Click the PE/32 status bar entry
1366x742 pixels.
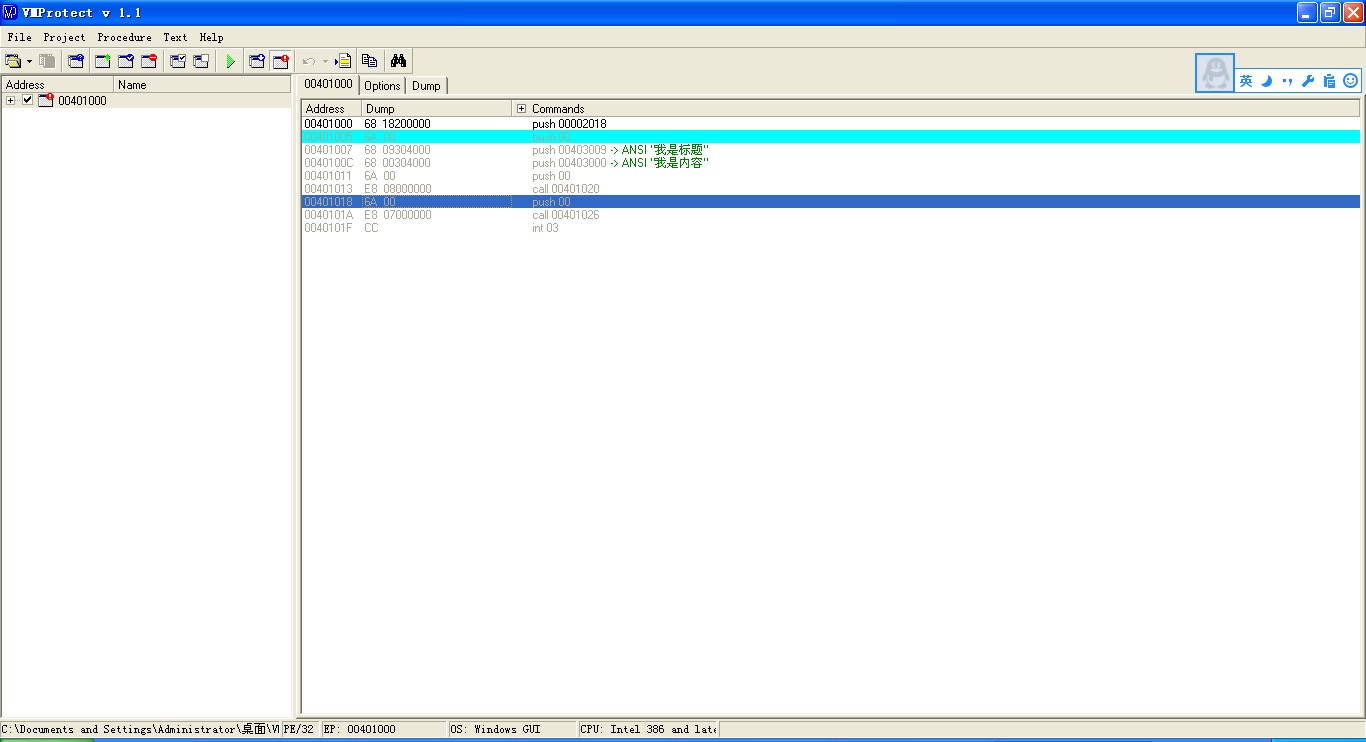click(x=301, y=730)
